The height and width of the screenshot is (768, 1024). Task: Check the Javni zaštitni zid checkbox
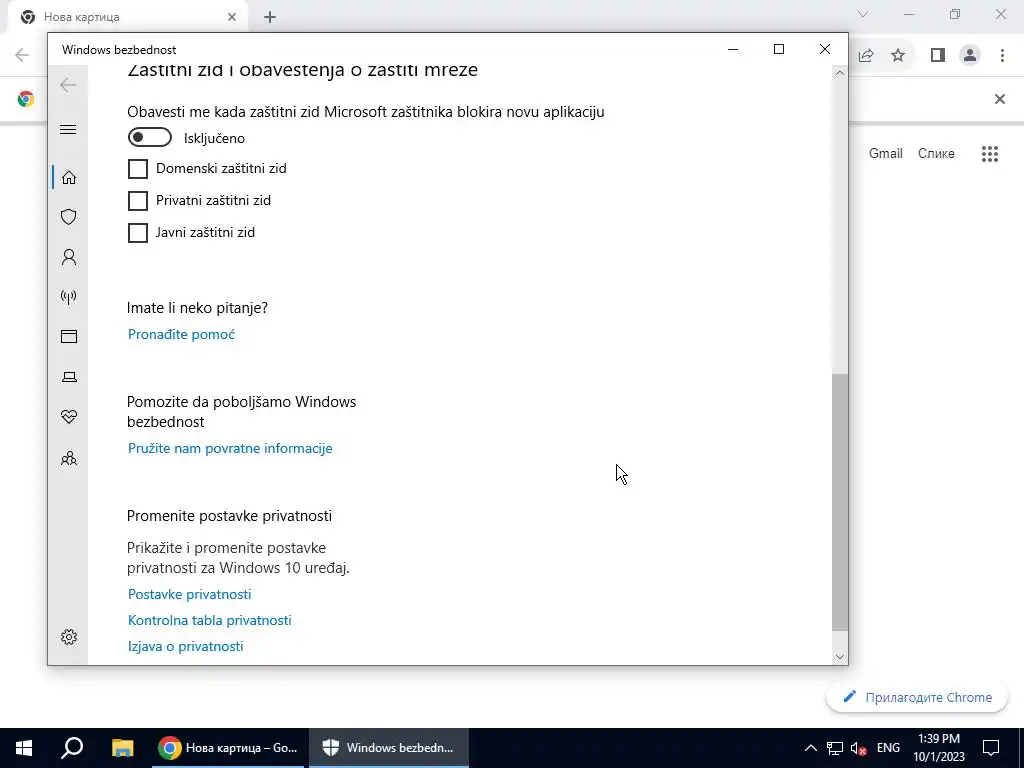pyautogui.click(x=138, y=232)
